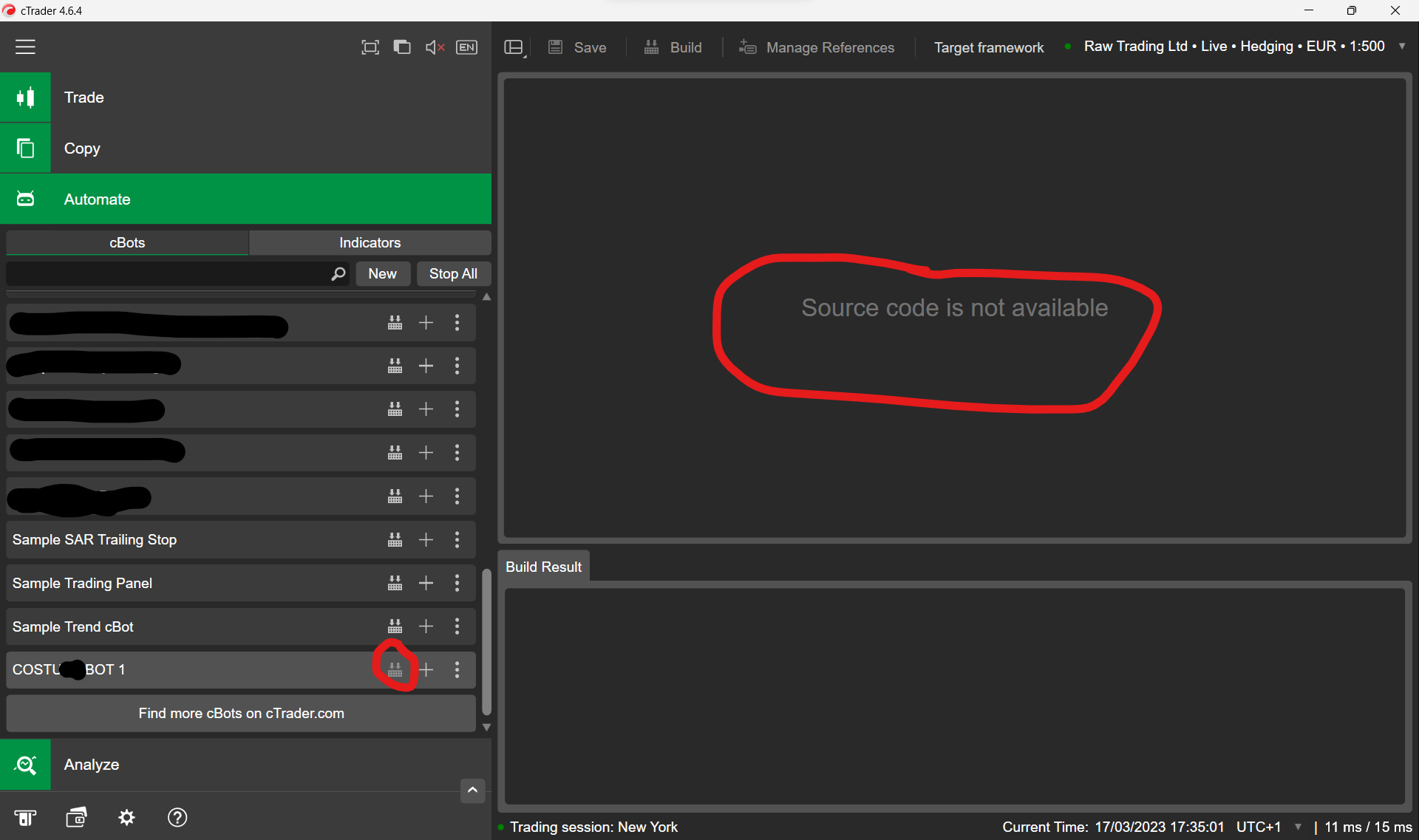Add instance to COSTU BOT 1
This screenshot has height=840, width=1419.
pos(426,670)
